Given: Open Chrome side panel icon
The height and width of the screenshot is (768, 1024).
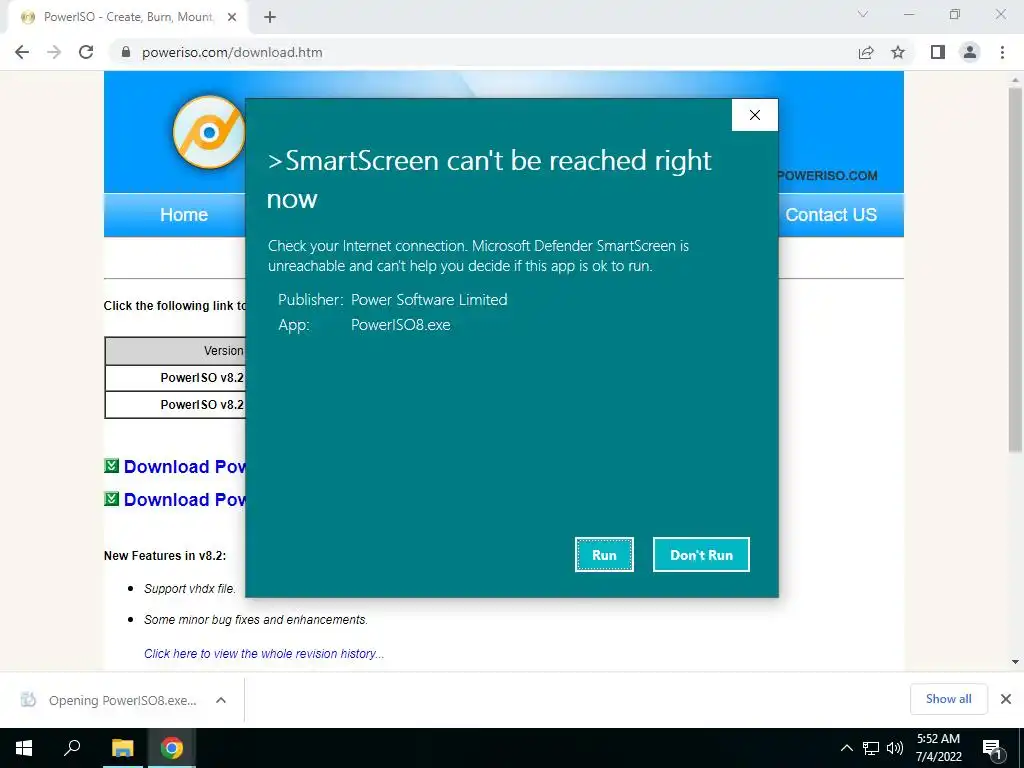Looking at the screenshot, I should (x=938, y=52).
